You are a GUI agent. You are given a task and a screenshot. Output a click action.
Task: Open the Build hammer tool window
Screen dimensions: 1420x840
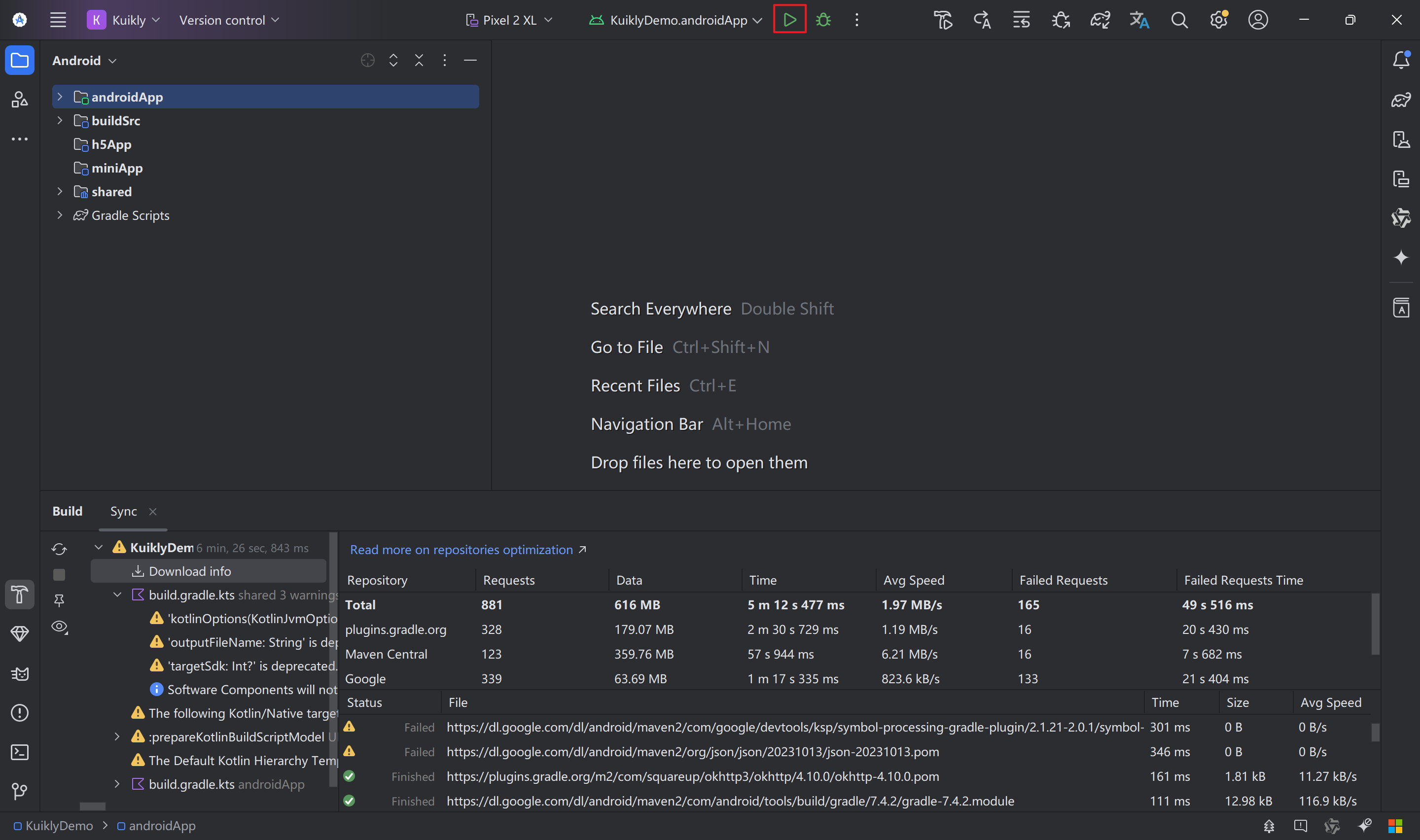click(20, 595)
